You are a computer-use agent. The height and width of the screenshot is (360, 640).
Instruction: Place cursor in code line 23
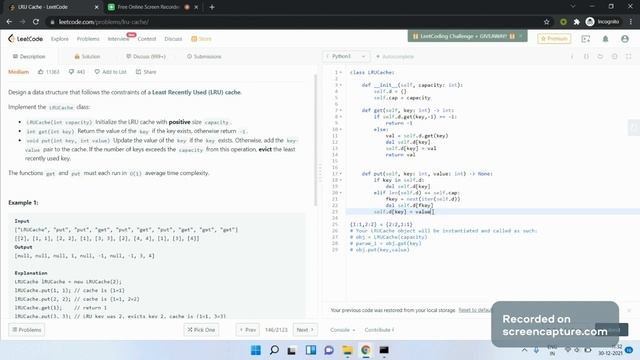(x=493, y=212)
